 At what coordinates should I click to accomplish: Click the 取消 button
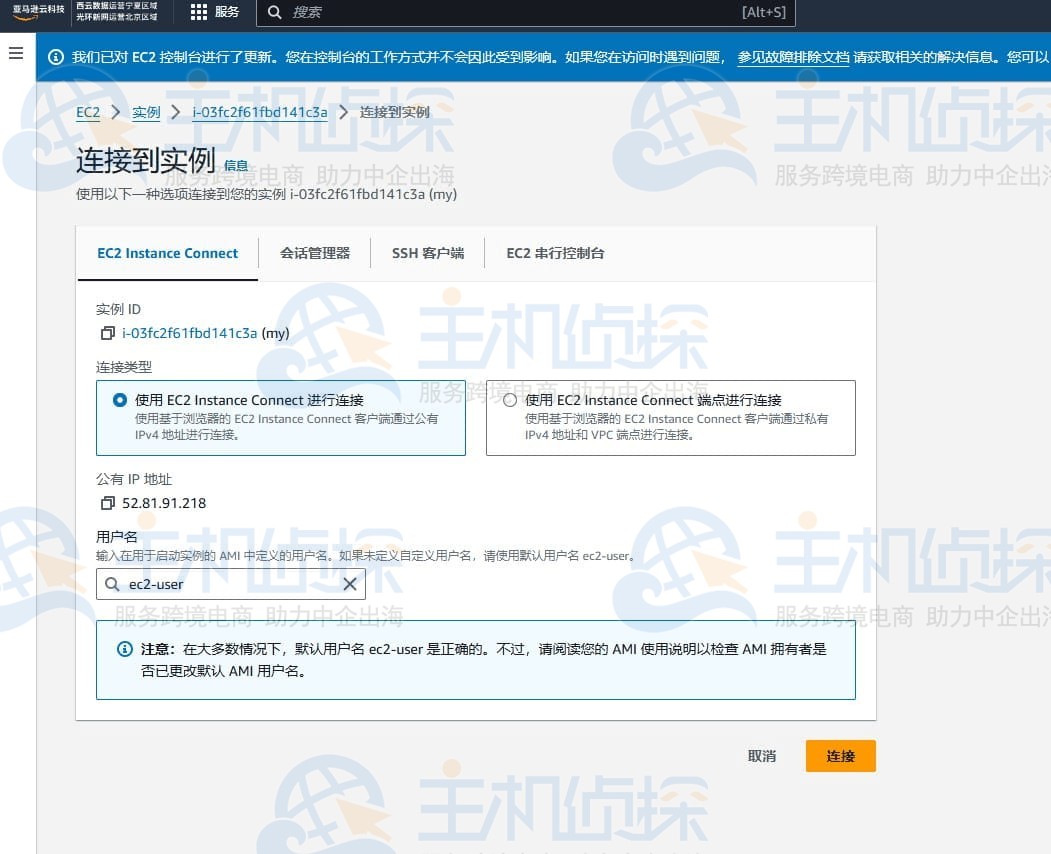click(x=761, y=756)
